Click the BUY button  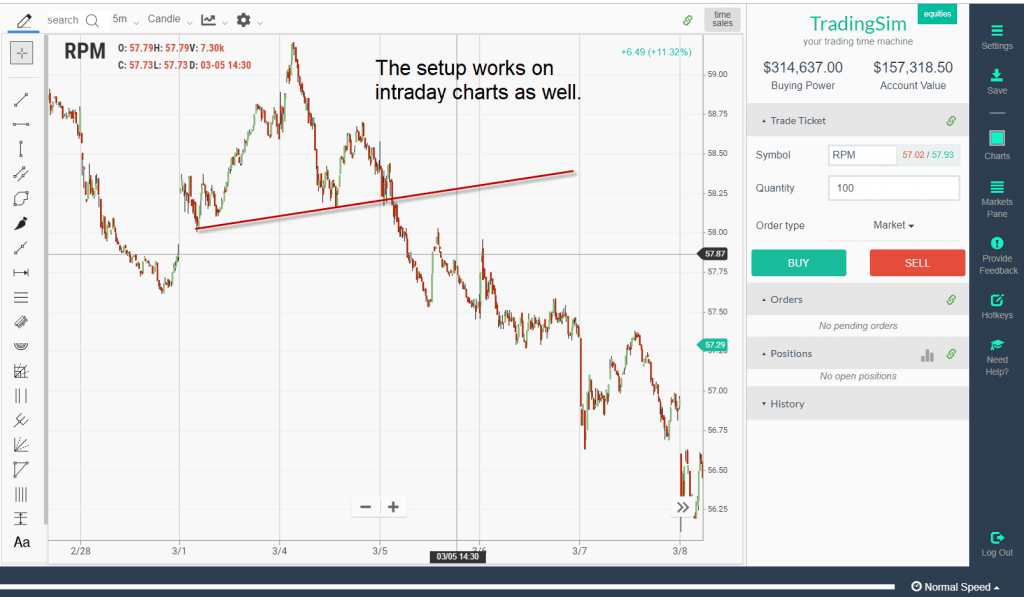coord(798,262)
